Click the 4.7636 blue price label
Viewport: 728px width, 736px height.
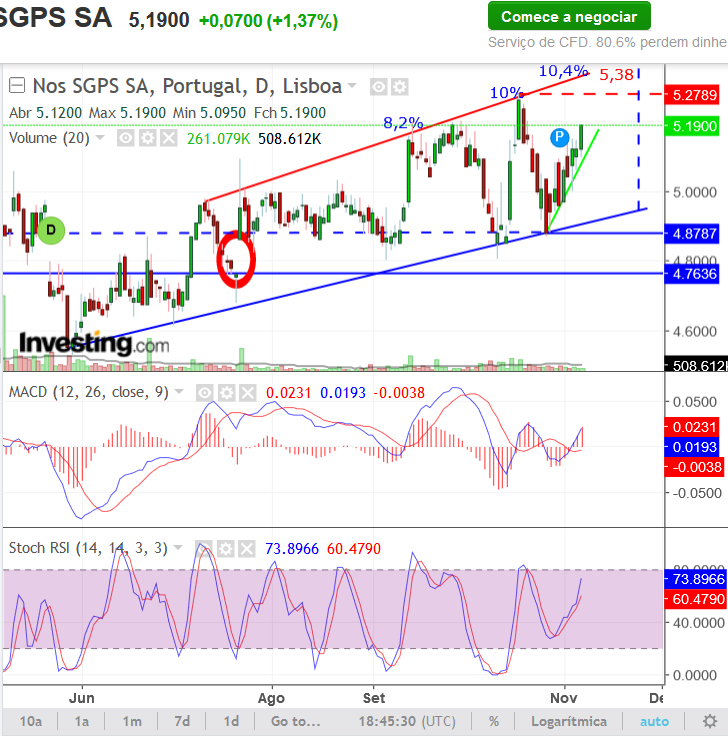pyautogui.click(x=693, y=274)
